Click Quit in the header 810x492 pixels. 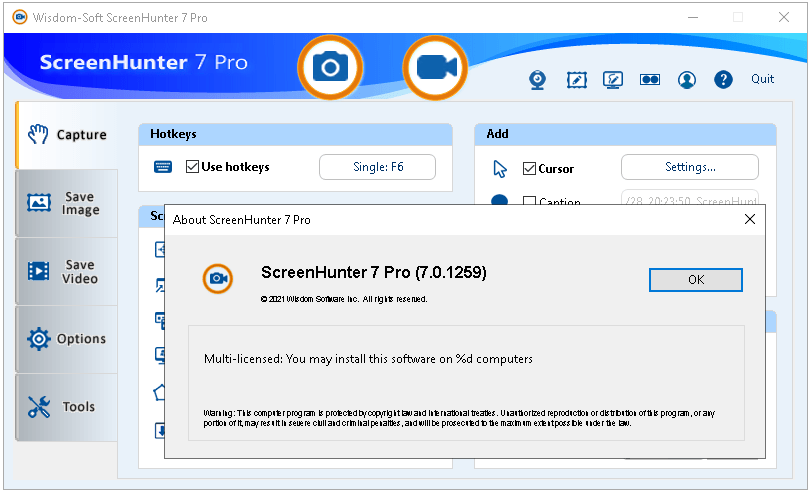[x=762, y=79]
